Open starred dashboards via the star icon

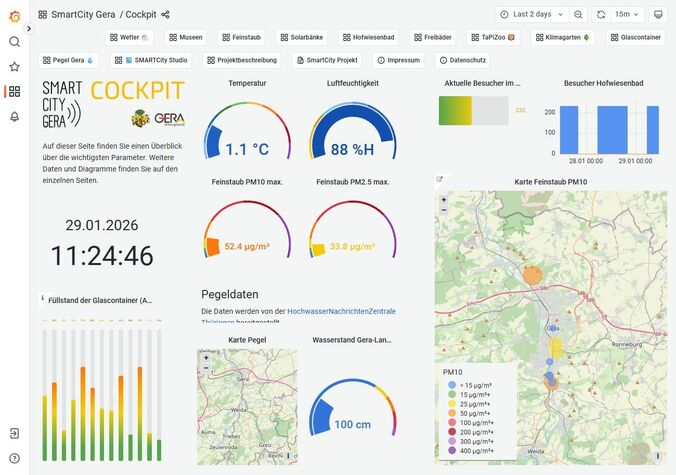click(x=15, y=66)
